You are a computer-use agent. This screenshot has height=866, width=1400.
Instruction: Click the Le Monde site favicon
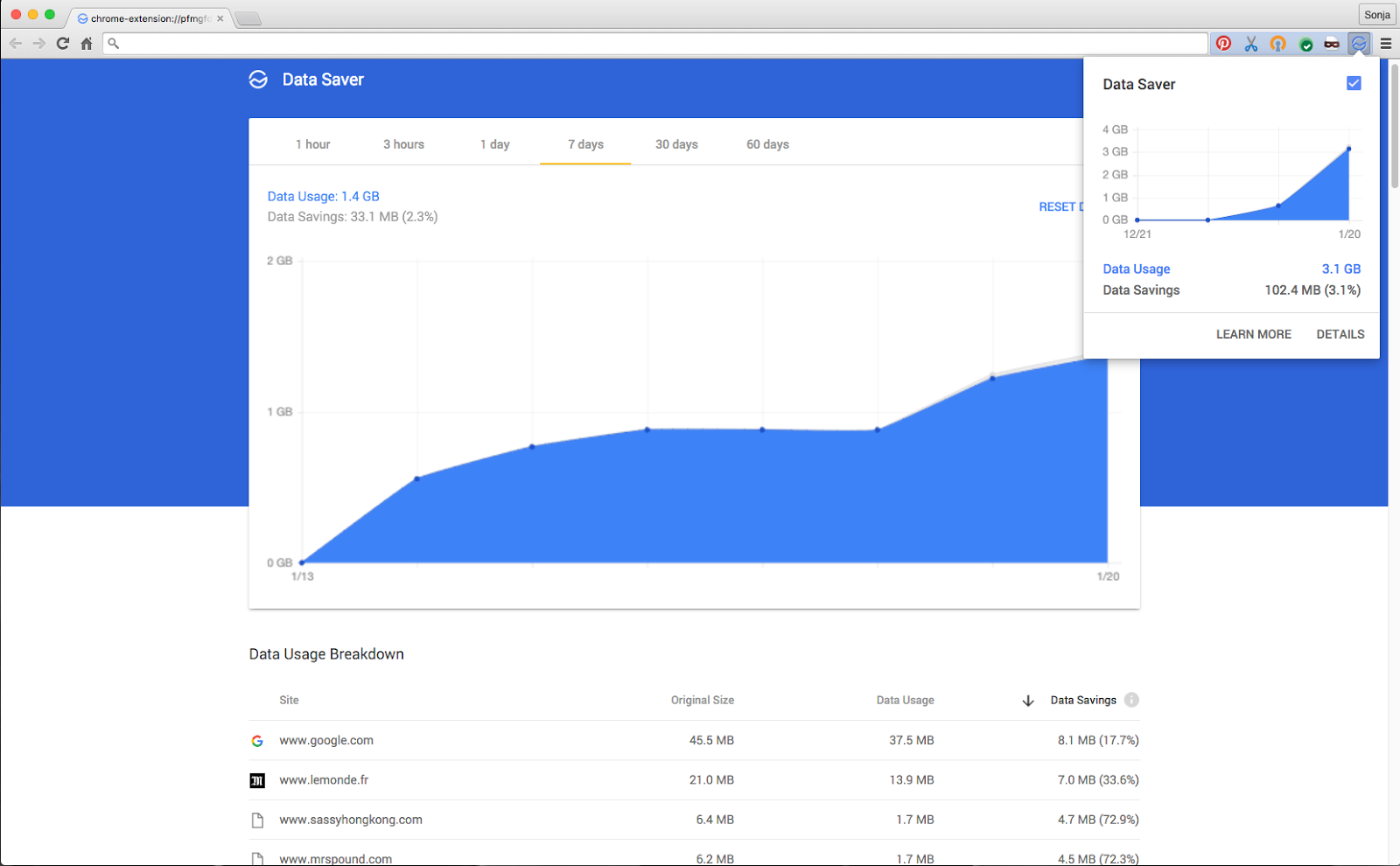click(x=257, y=779)
